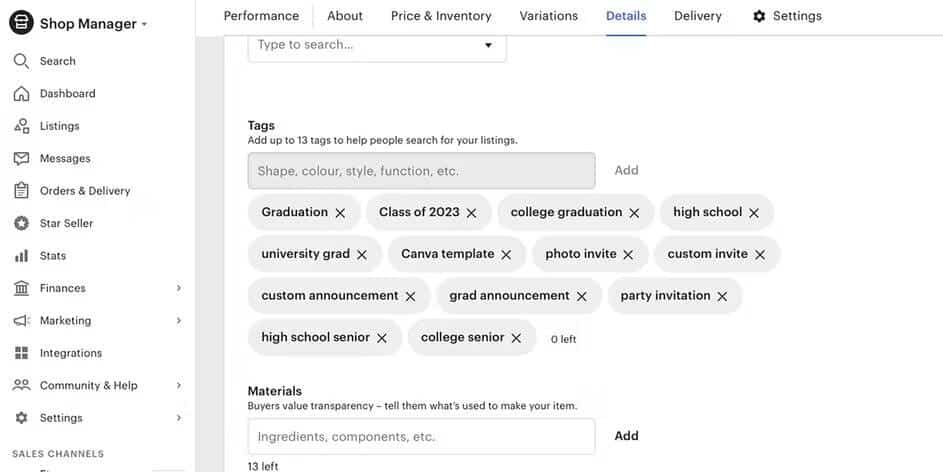Focus the Materials ingredients input field
The width and height of the screenshot is (943, 472).
(x=421, y=437)
